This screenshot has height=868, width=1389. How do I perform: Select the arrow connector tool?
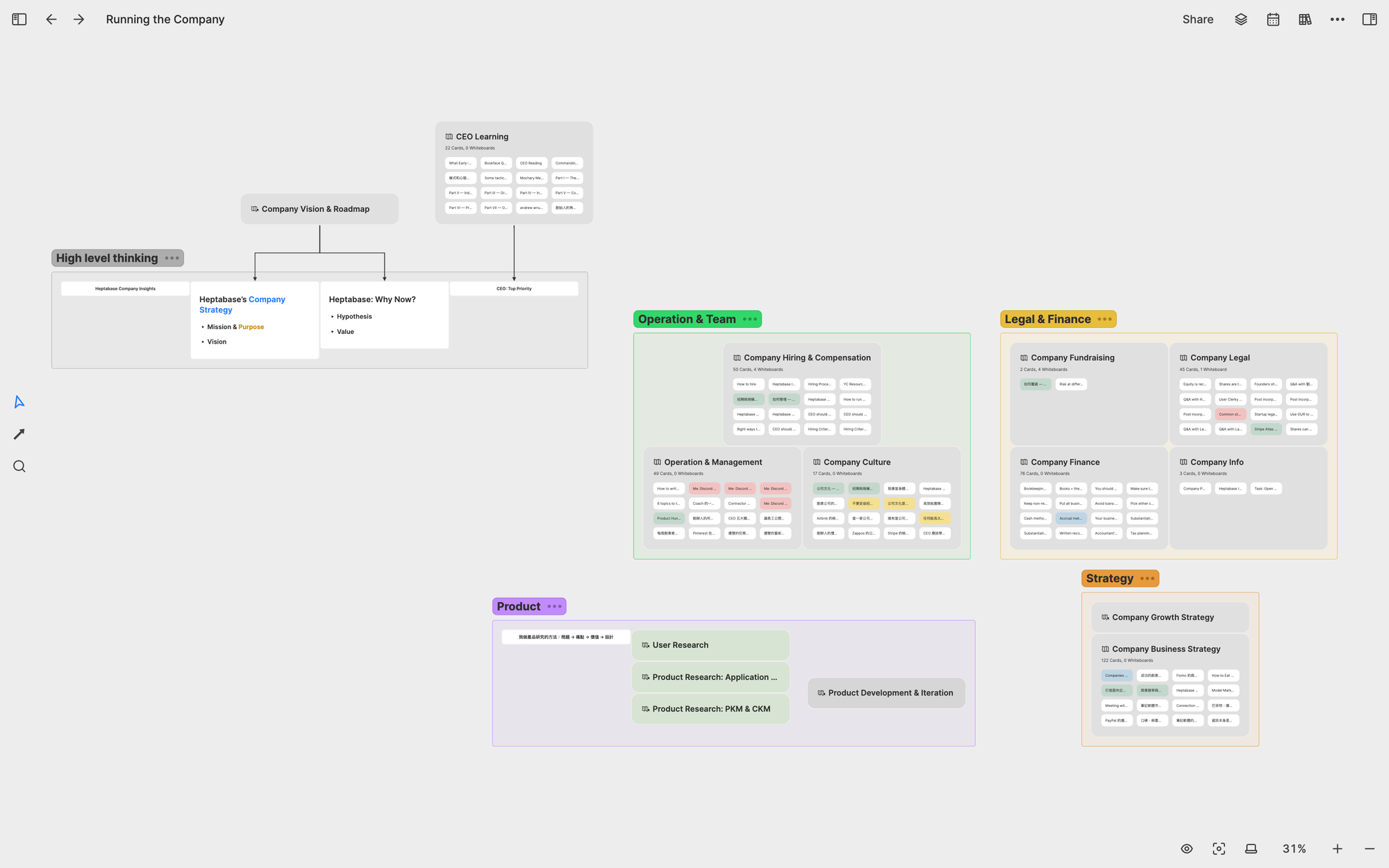[x=19, y=434]
